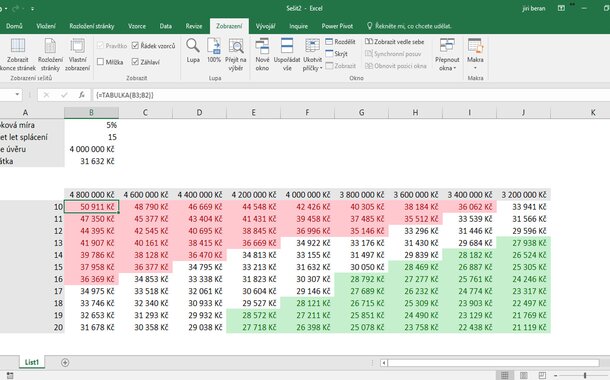Split the window with Rozdělit
Viewport: 610px width, 380px height.
(340, 42)
